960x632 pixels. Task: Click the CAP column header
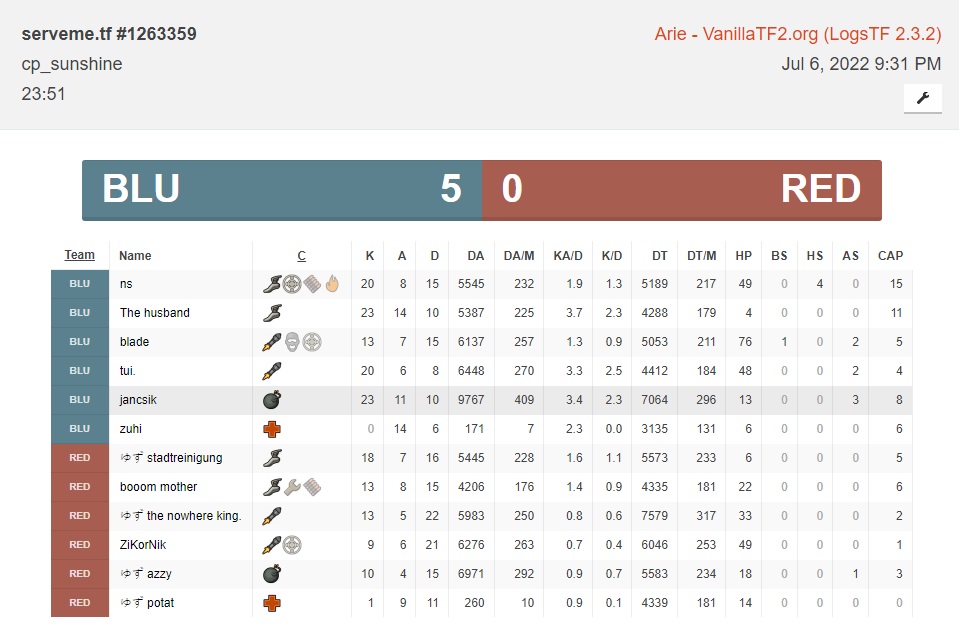[x=890, y=256]
